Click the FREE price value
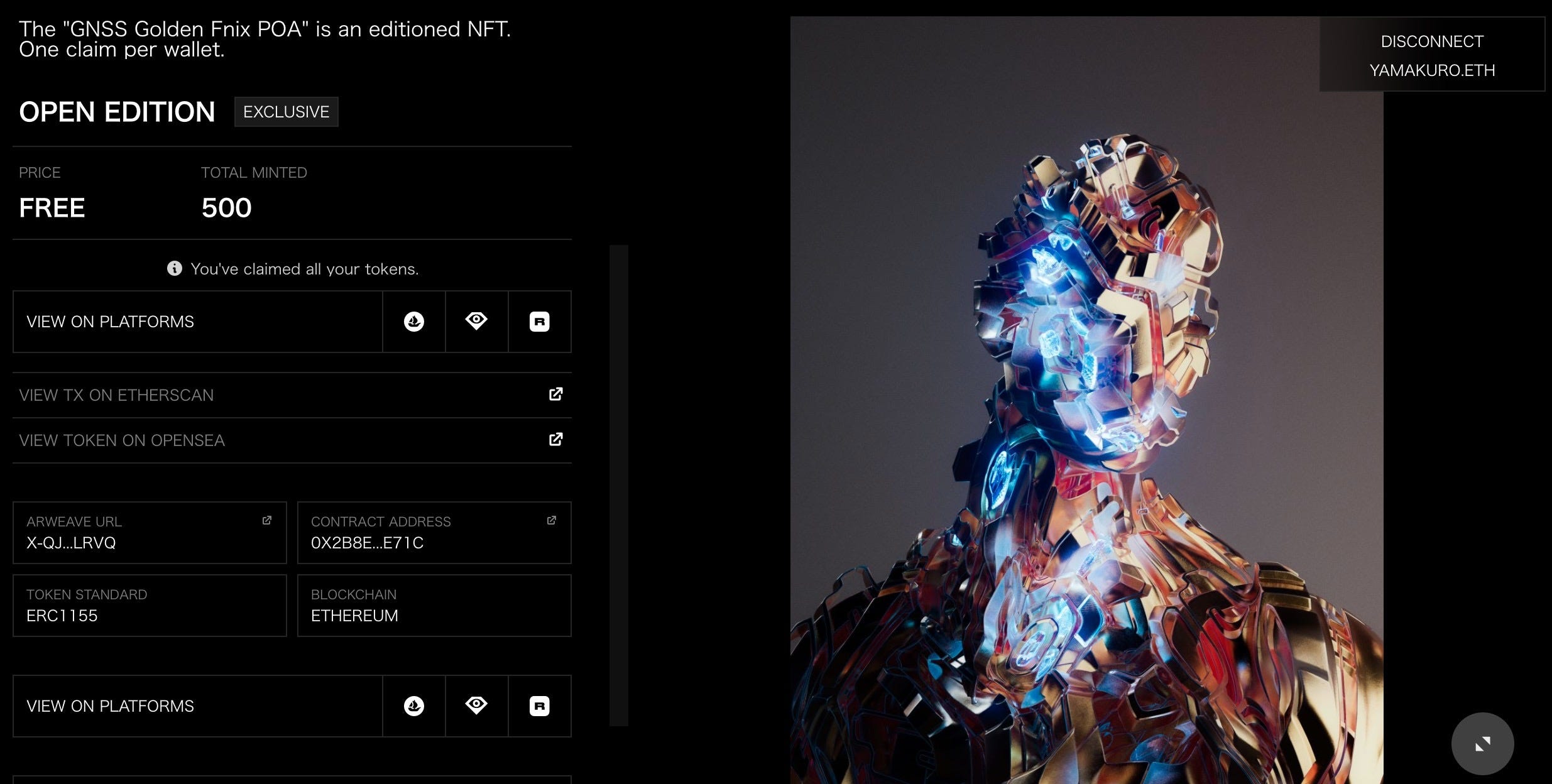 tap(52, 208)
